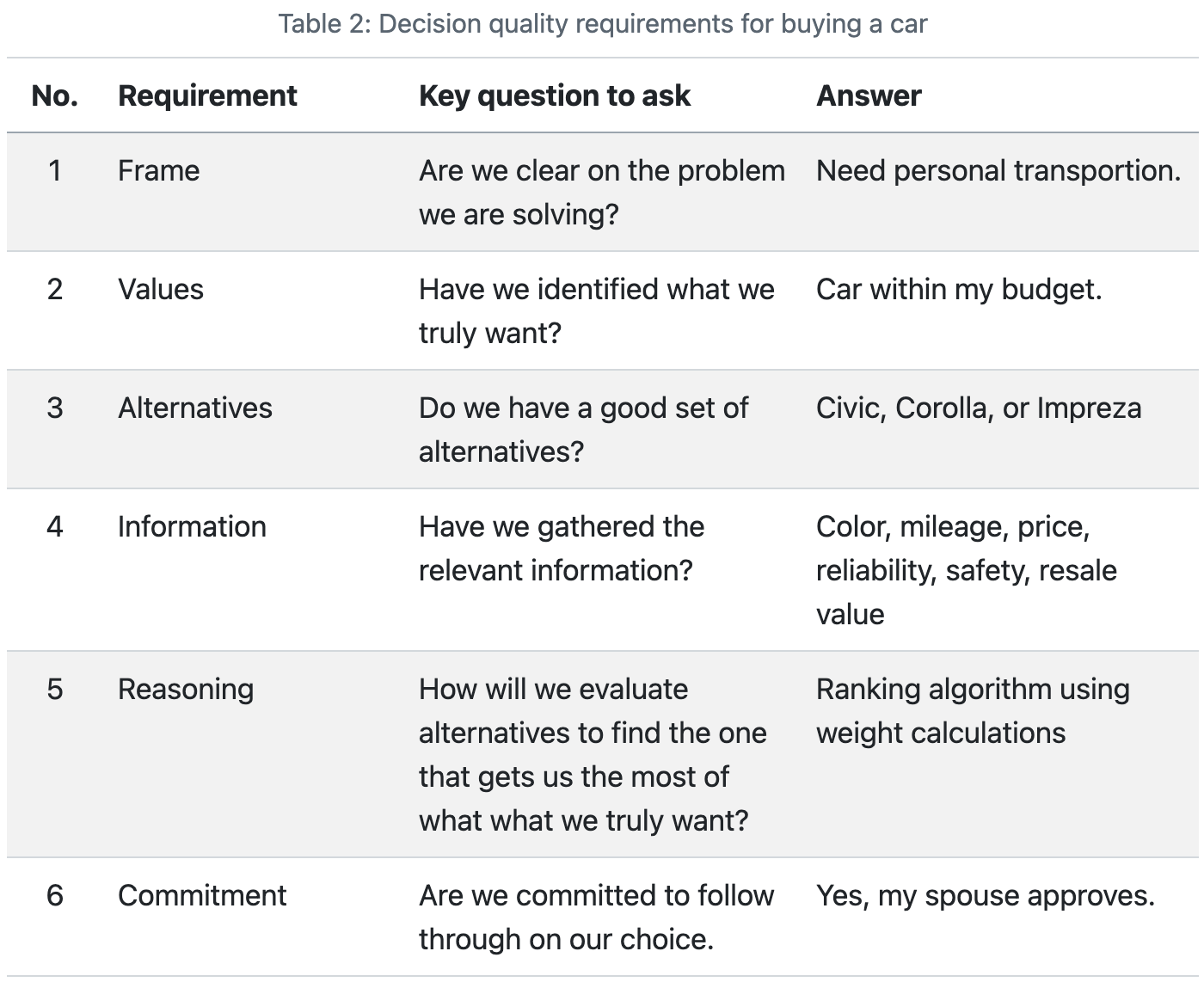Select the "Answer" column header
The image size is (1204, 982).
coord(868,95)
